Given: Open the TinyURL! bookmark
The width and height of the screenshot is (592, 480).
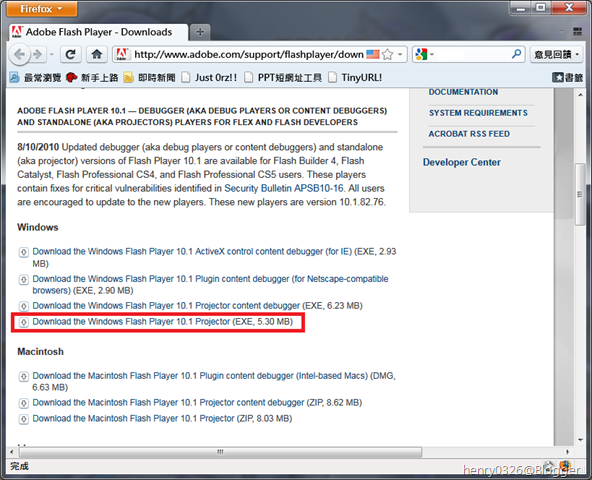Looking at the screenshot, I should [x=355, y=78].
